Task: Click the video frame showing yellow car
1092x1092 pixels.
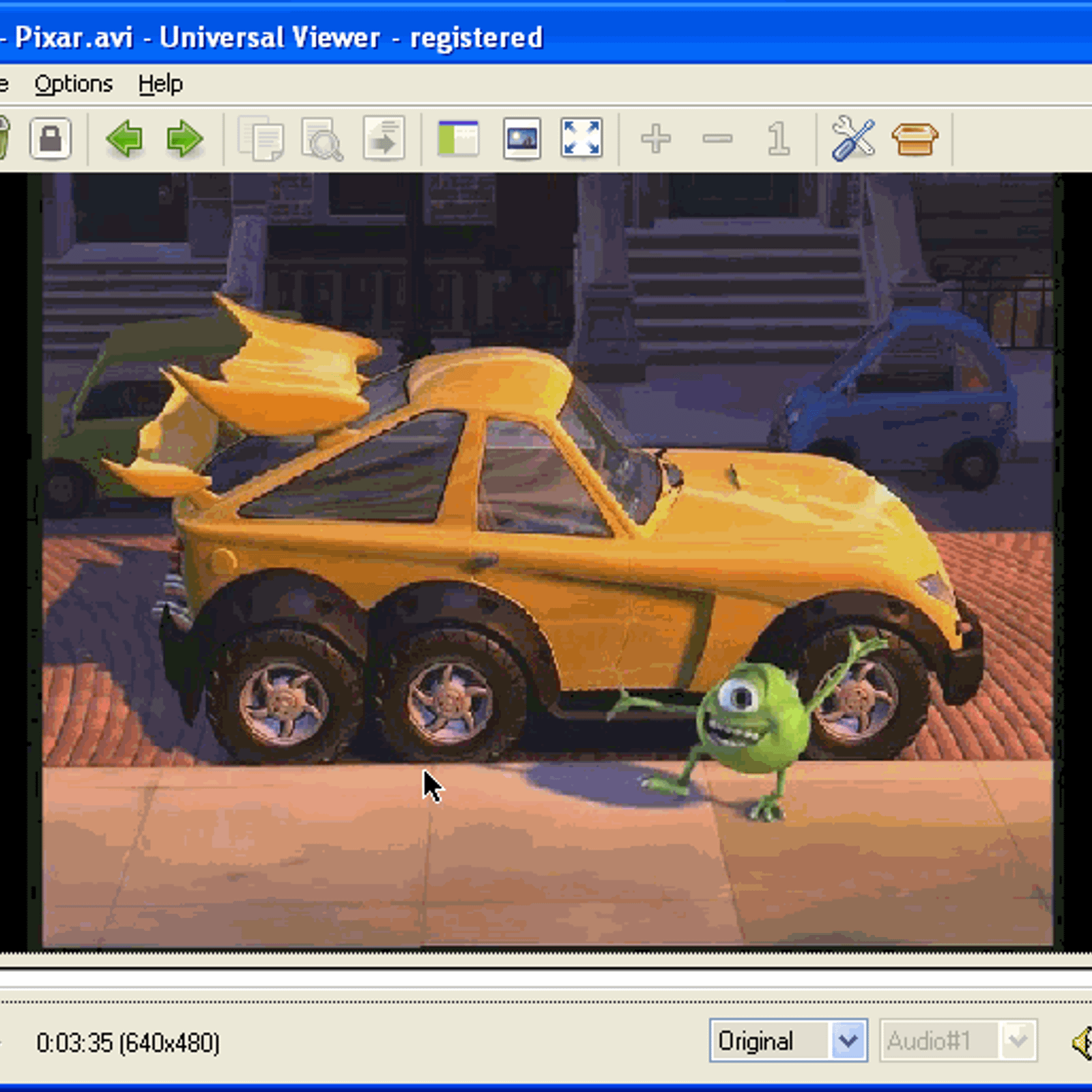Action: [x=547, y=560]
